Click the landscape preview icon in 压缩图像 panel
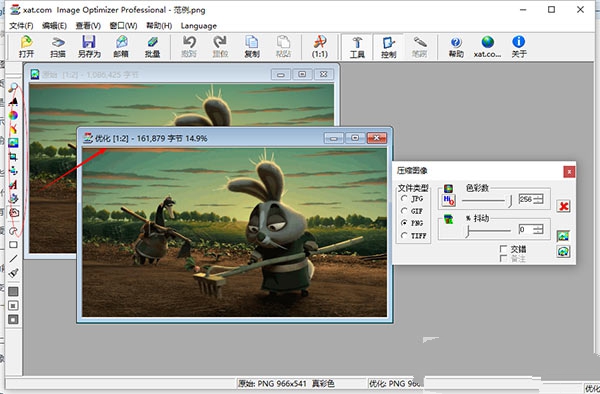The image size is (600, 394). tap(563, 236)
